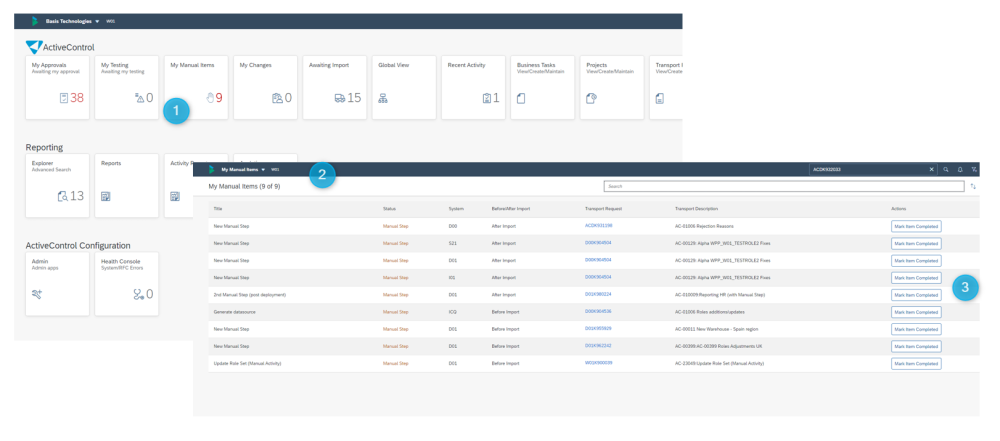Click the 'My Manual Items (9 of 9)' heading

tap(244, 186)
